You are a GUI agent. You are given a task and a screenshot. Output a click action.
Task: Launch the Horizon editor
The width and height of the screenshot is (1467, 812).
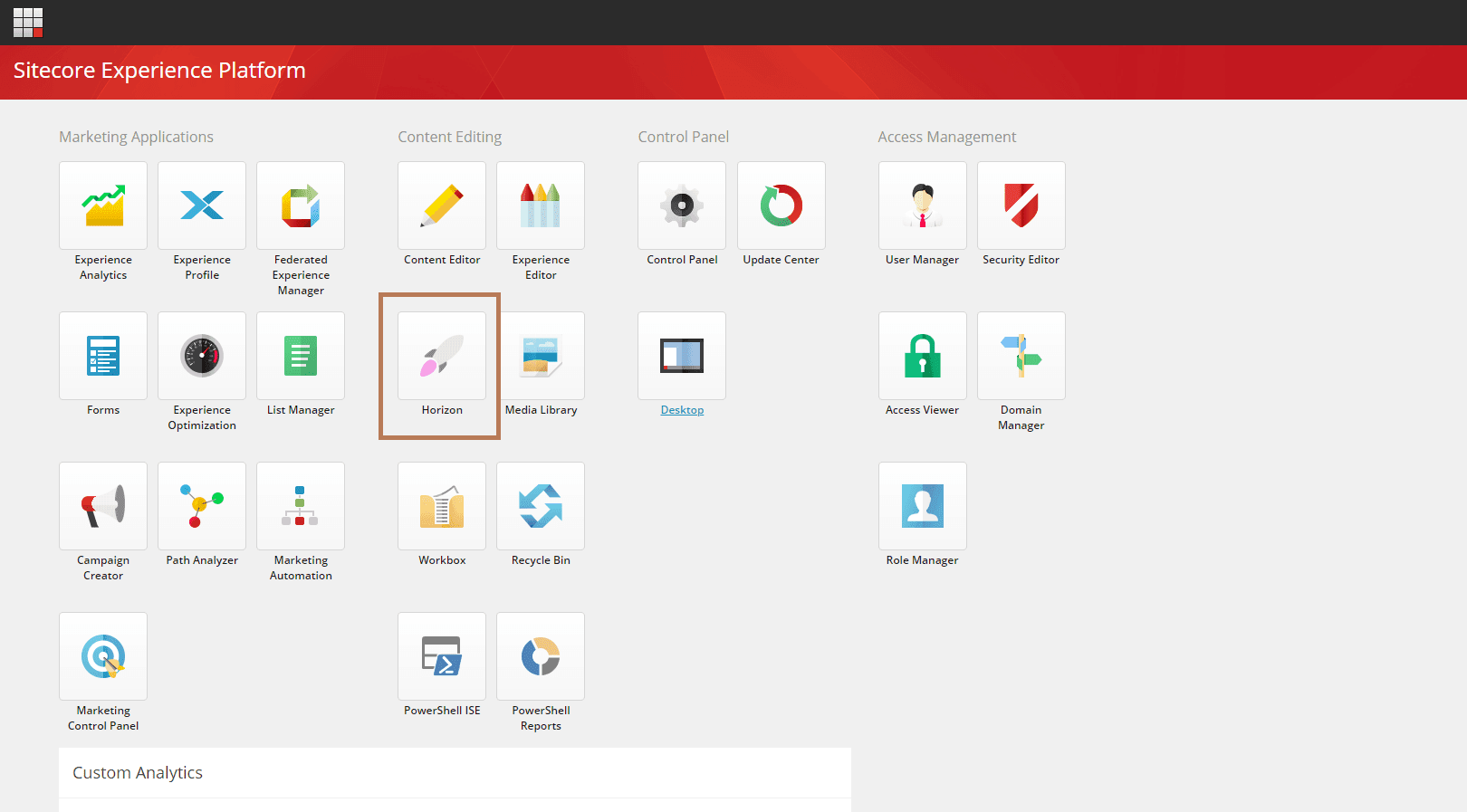click(442, 356)
